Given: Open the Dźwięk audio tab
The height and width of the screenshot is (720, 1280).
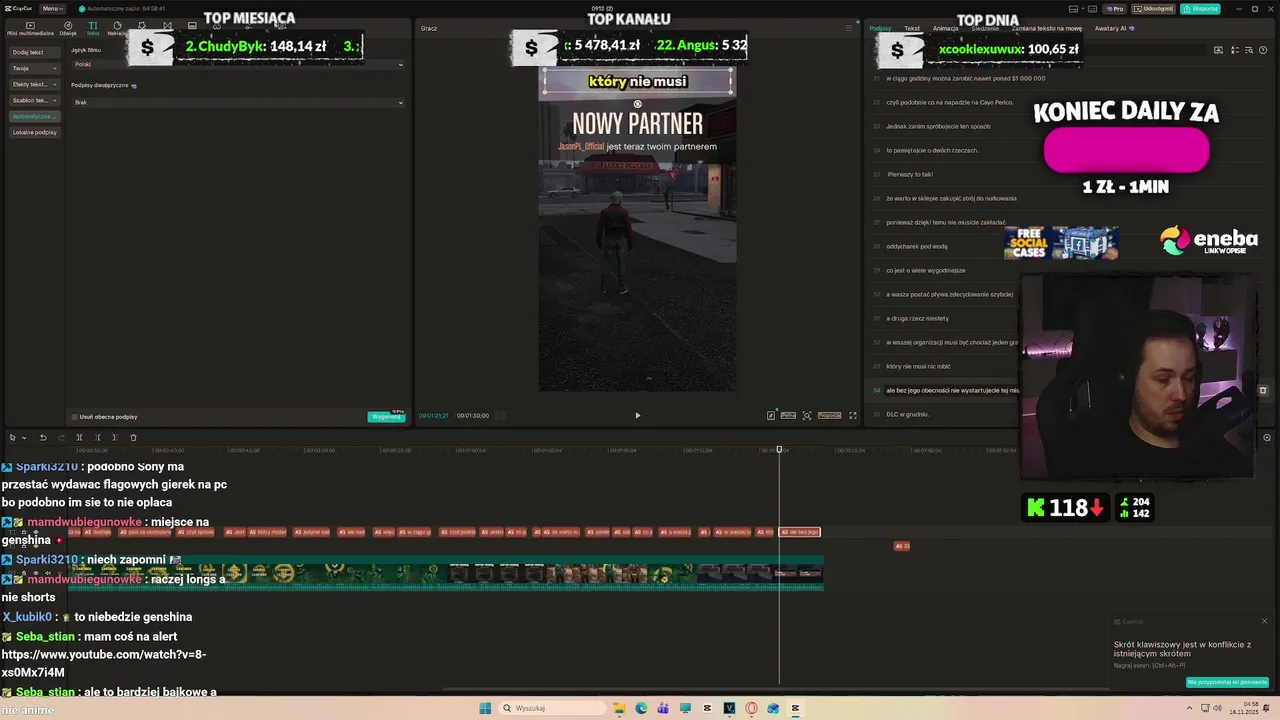Looking at the screenshot, I should pos(68,28).
